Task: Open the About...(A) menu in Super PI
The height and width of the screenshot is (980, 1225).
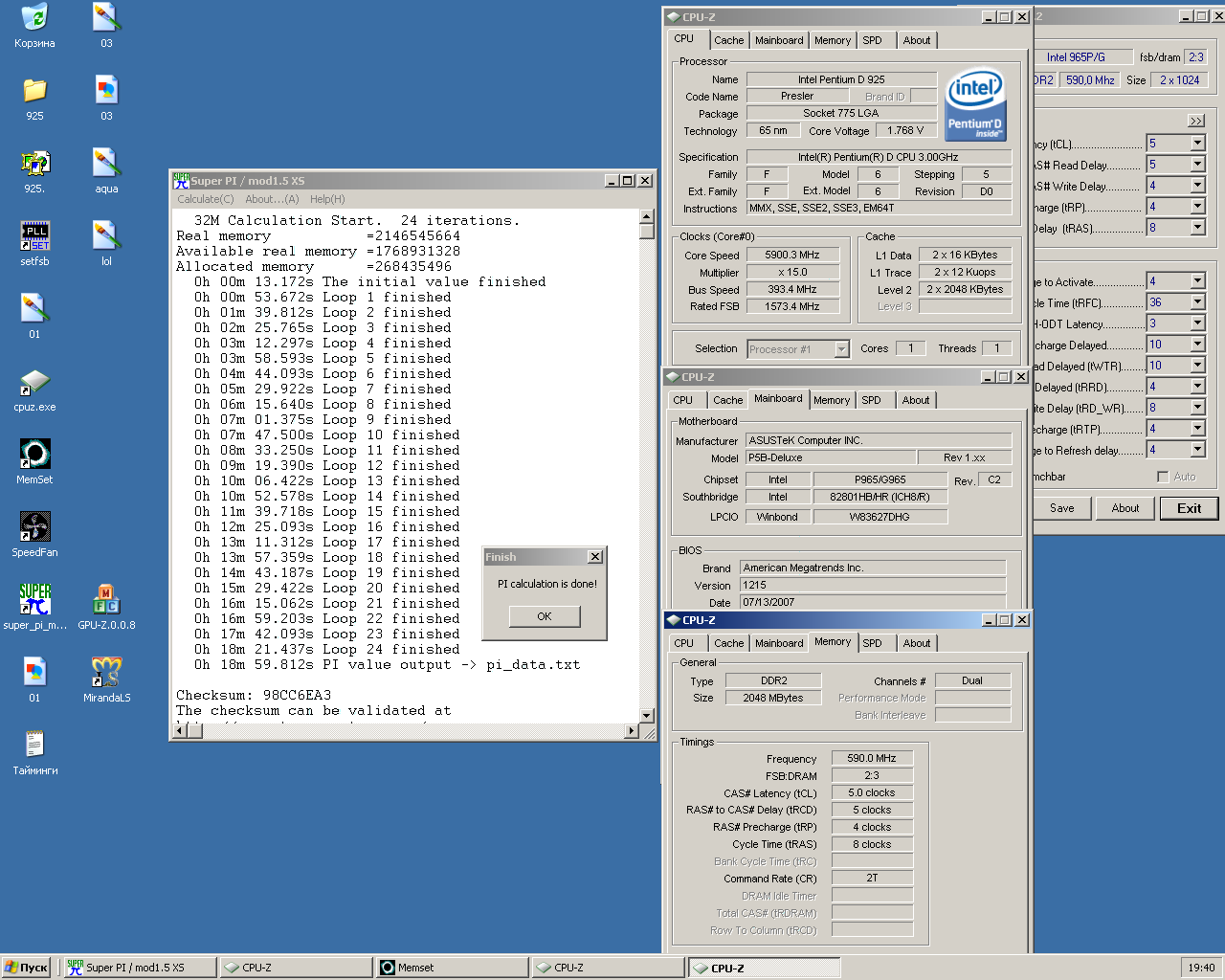Action: pyautogui.click(x=272, y=199)
